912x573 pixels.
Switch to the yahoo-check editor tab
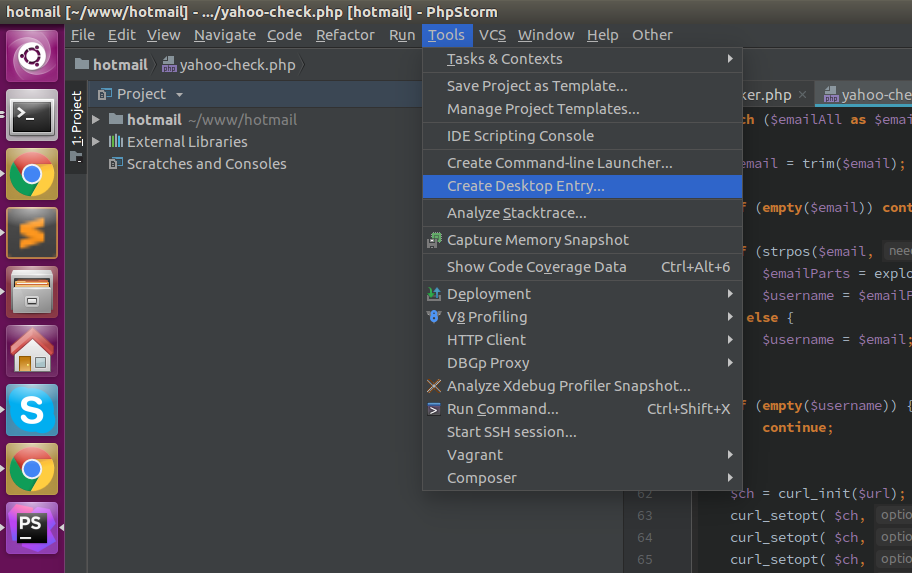pos(868,95)
